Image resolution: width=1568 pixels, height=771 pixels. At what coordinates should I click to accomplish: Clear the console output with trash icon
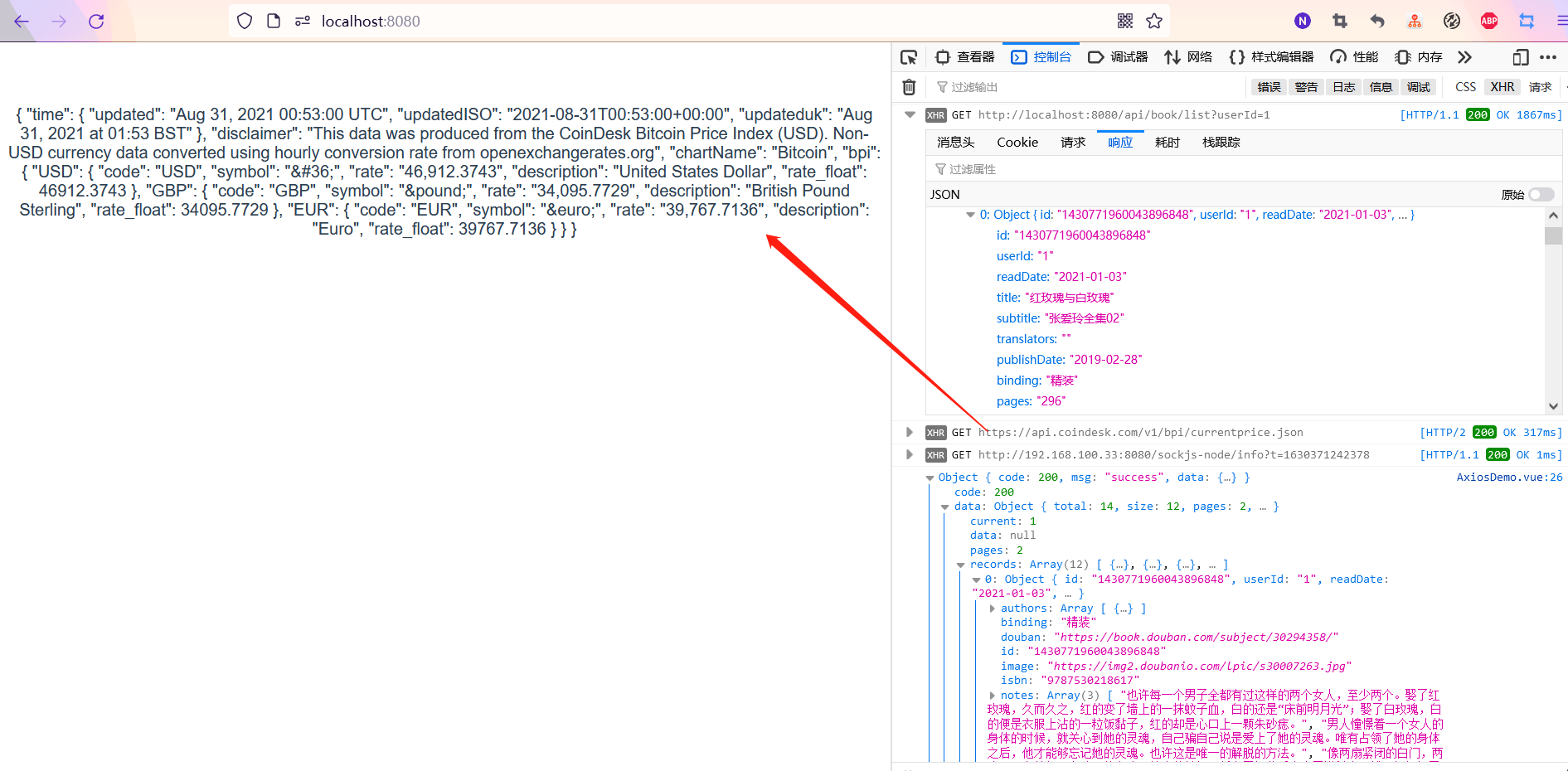click(909, 87)
